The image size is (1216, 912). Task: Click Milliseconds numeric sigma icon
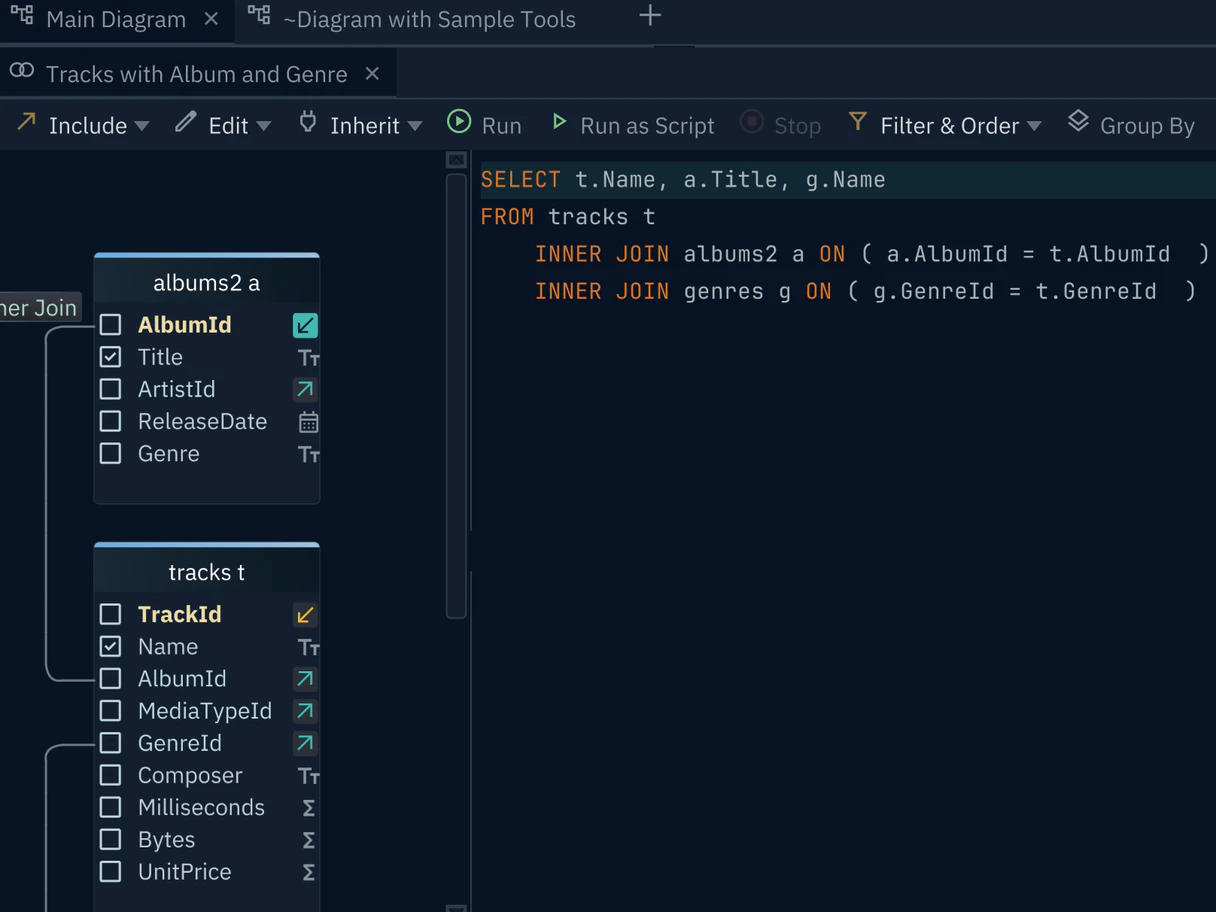click(x=308, y=808)
